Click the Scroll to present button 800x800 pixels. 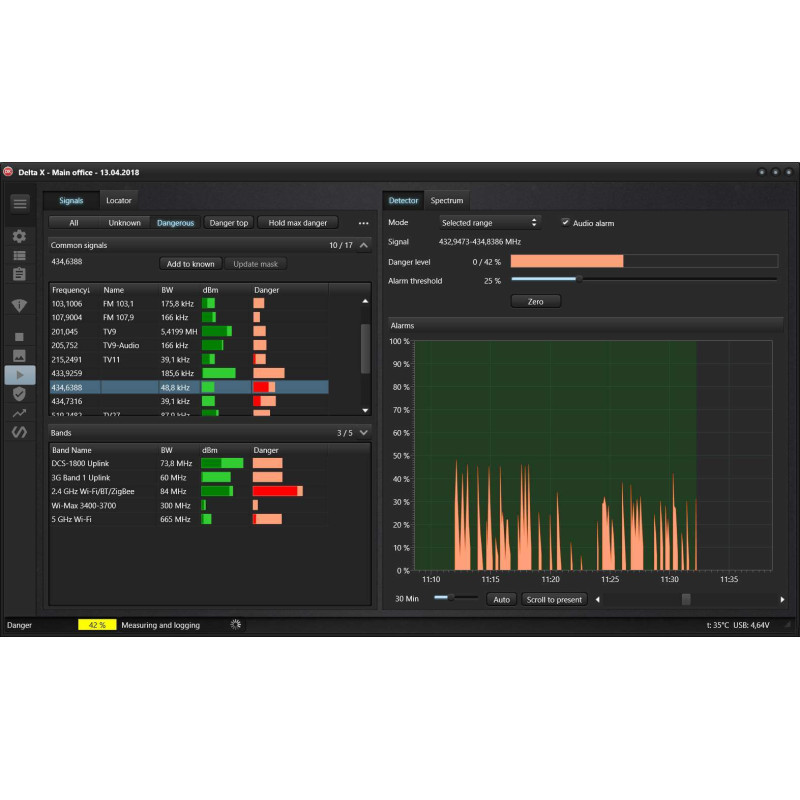[x=554, y=599]
